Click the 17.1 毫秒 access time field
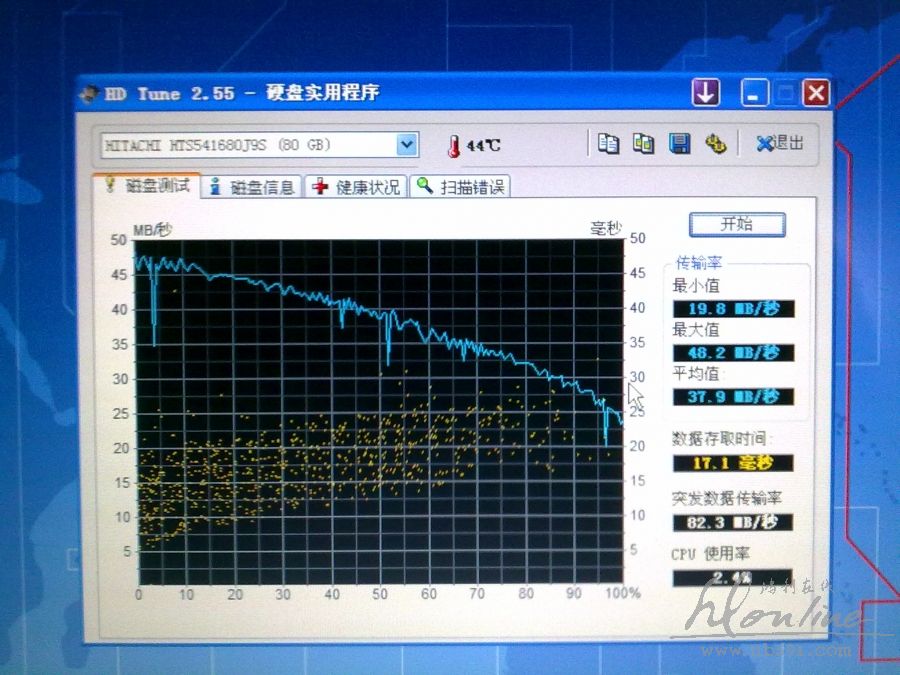This screenshot has width=900, height=675. pyautogui.click(x=732, y=463)
